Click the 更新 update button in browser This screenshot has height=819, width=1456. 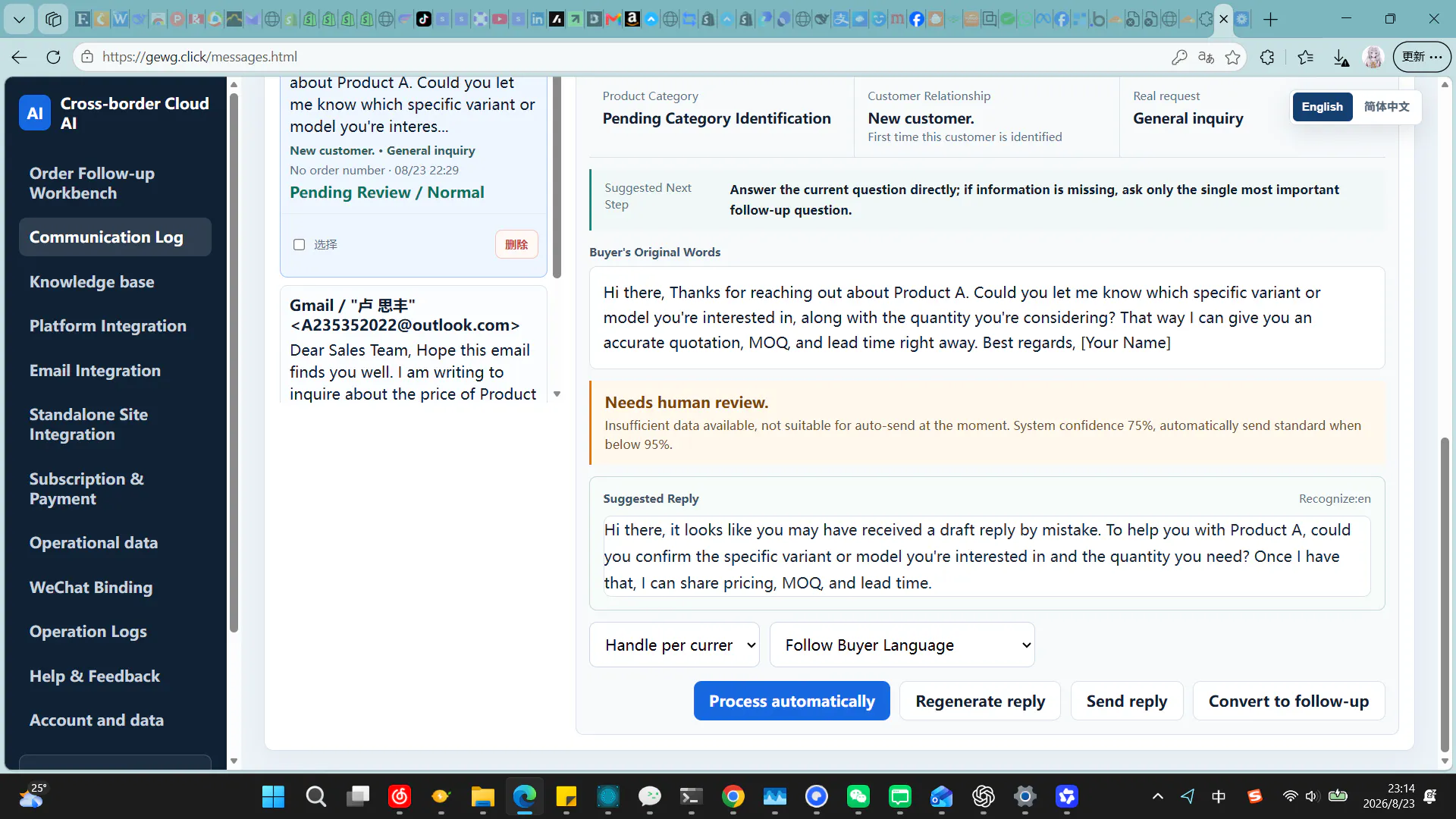tap(1422, 57)
